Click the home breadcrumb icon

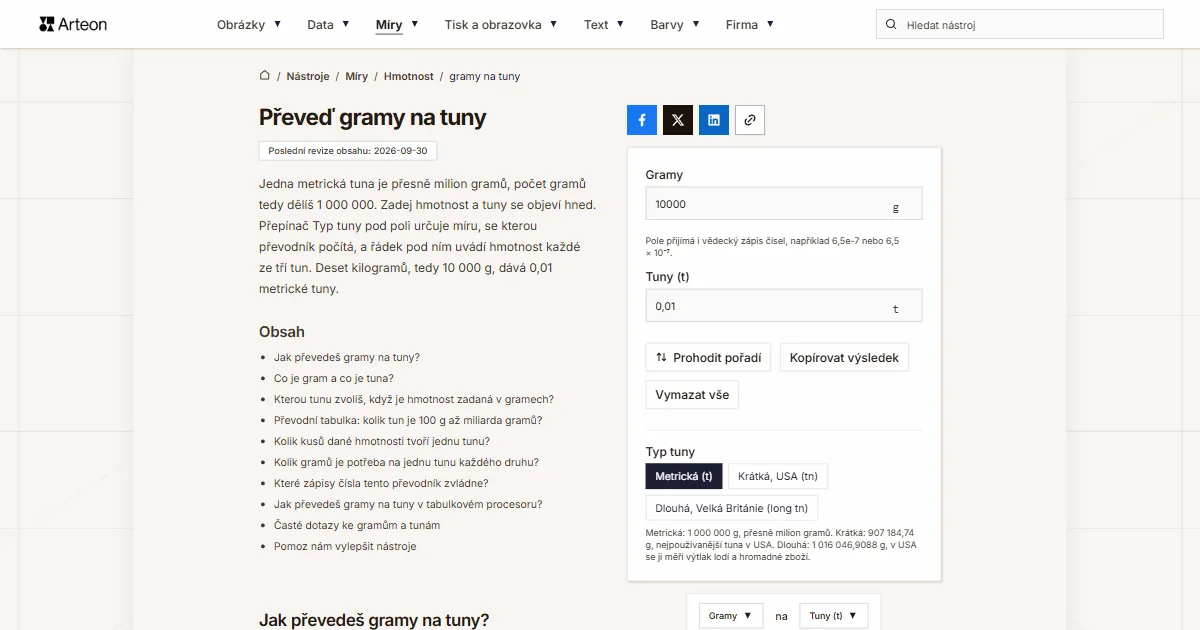(265, 76)
